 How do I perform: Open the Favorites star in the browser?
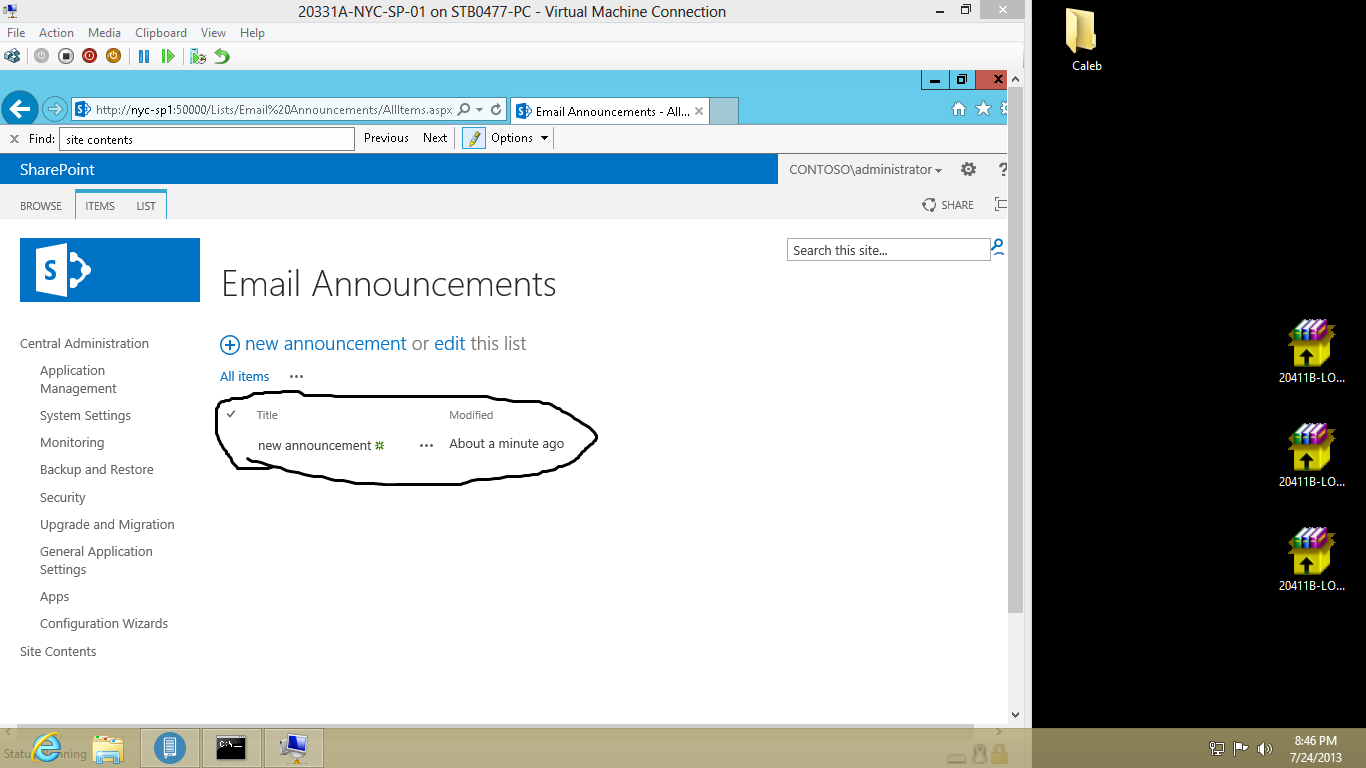point(984,109)
